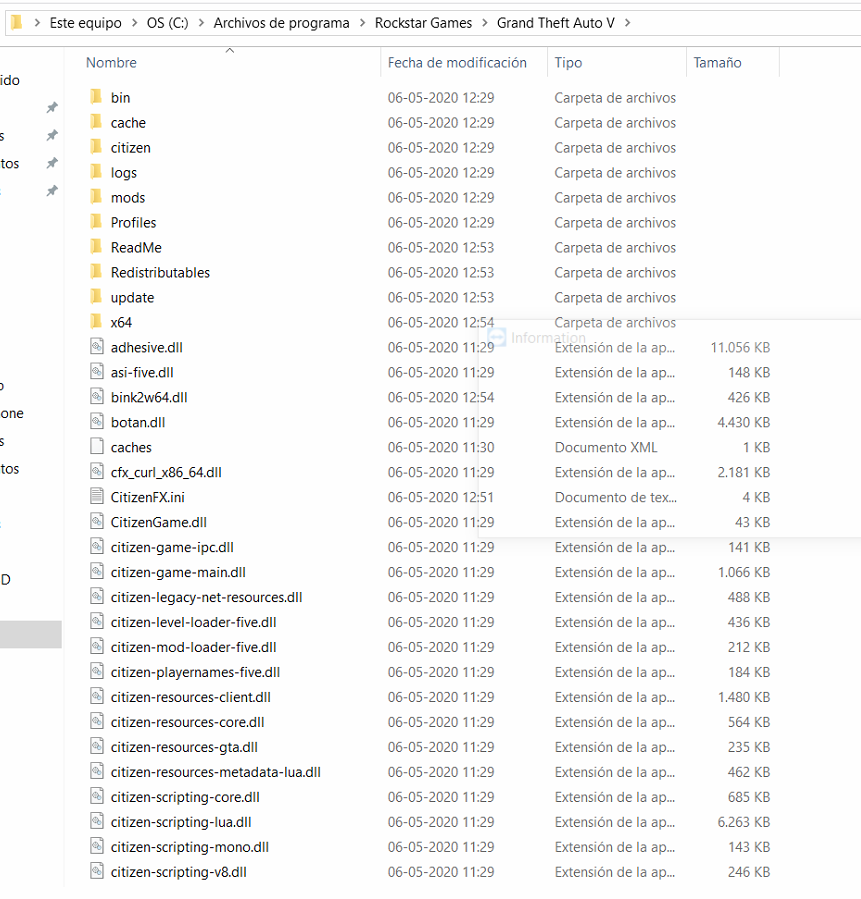Click the Profiles folder icon
The width and height of the screenshot is (861, 899).
click(96, 222)
